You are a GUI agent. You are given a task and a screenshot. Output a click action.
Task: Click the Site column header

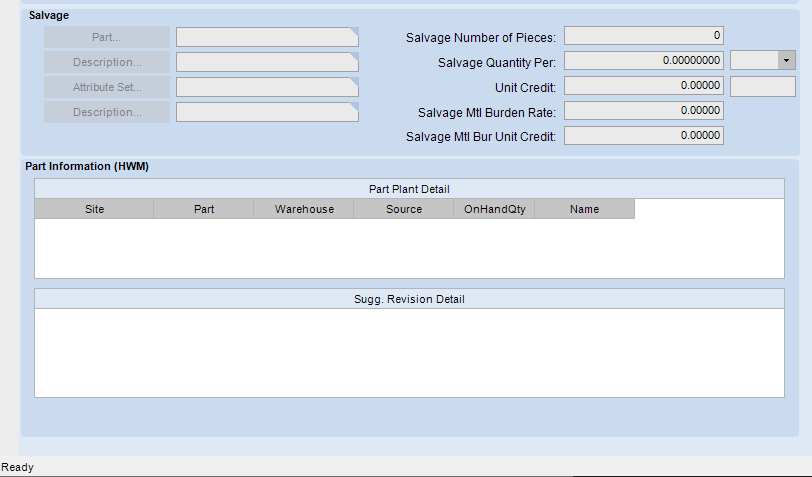click(94, 209)
